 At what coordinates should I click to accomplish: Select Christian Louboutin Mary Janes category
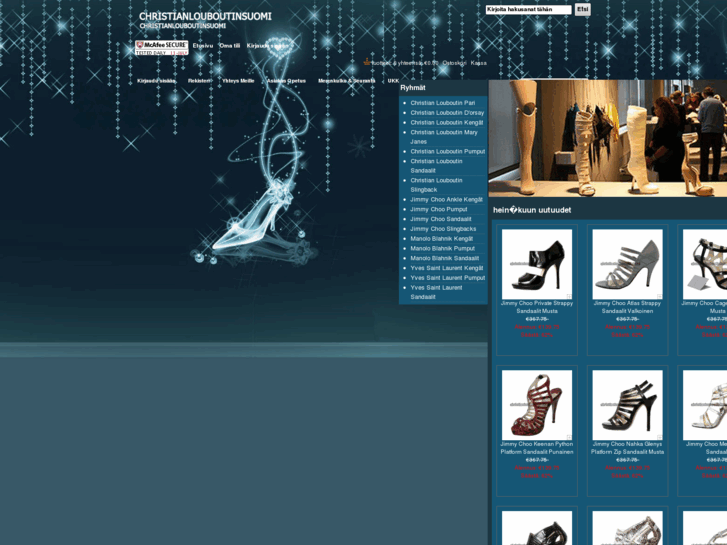[x=444, y=137]
